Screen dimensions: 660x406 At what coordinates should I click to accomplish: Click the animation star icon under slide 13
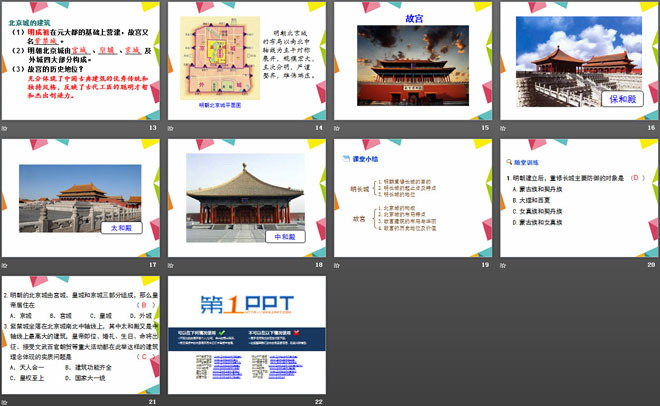(x=5, y=128)
